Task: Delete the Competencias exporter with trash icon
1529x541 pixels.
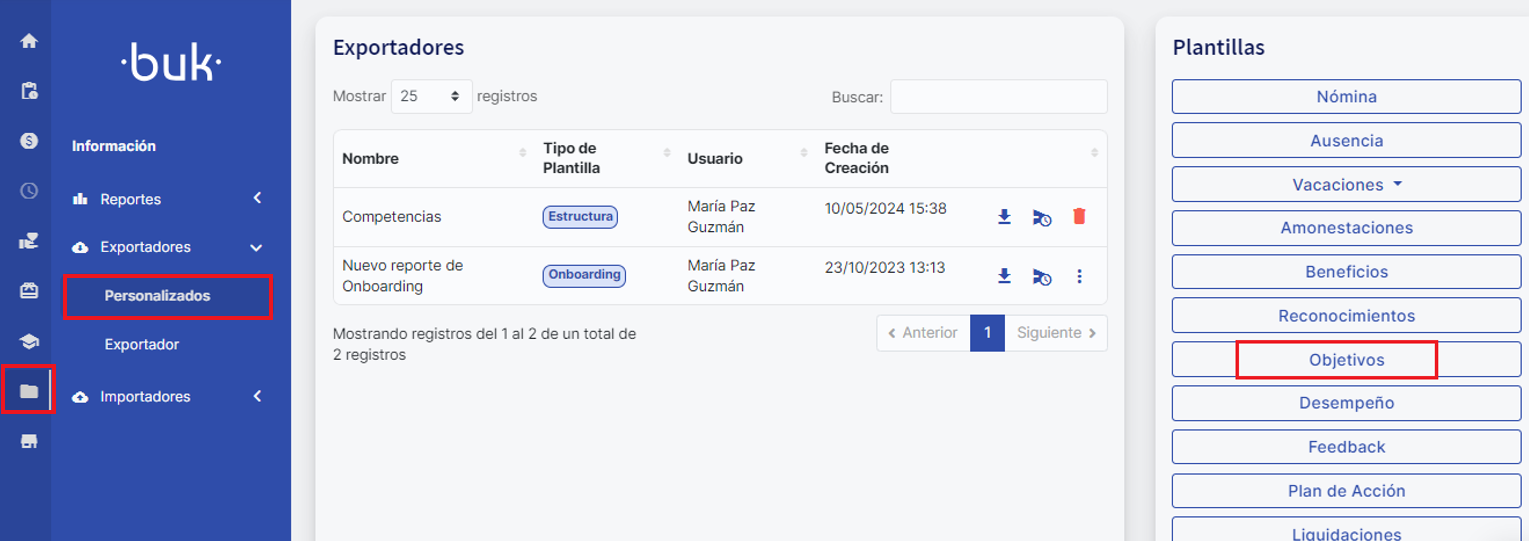Action: tap(1079, 217)
